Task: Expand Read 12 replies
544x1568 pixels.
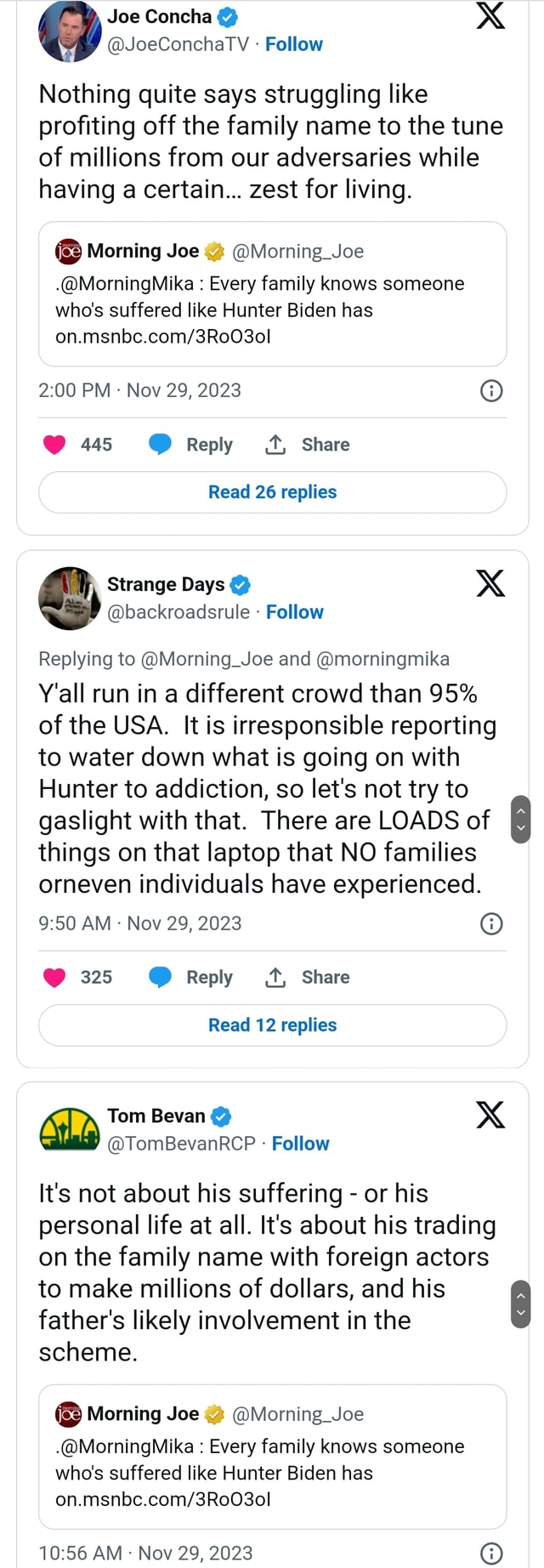Action: (272, 1025)
